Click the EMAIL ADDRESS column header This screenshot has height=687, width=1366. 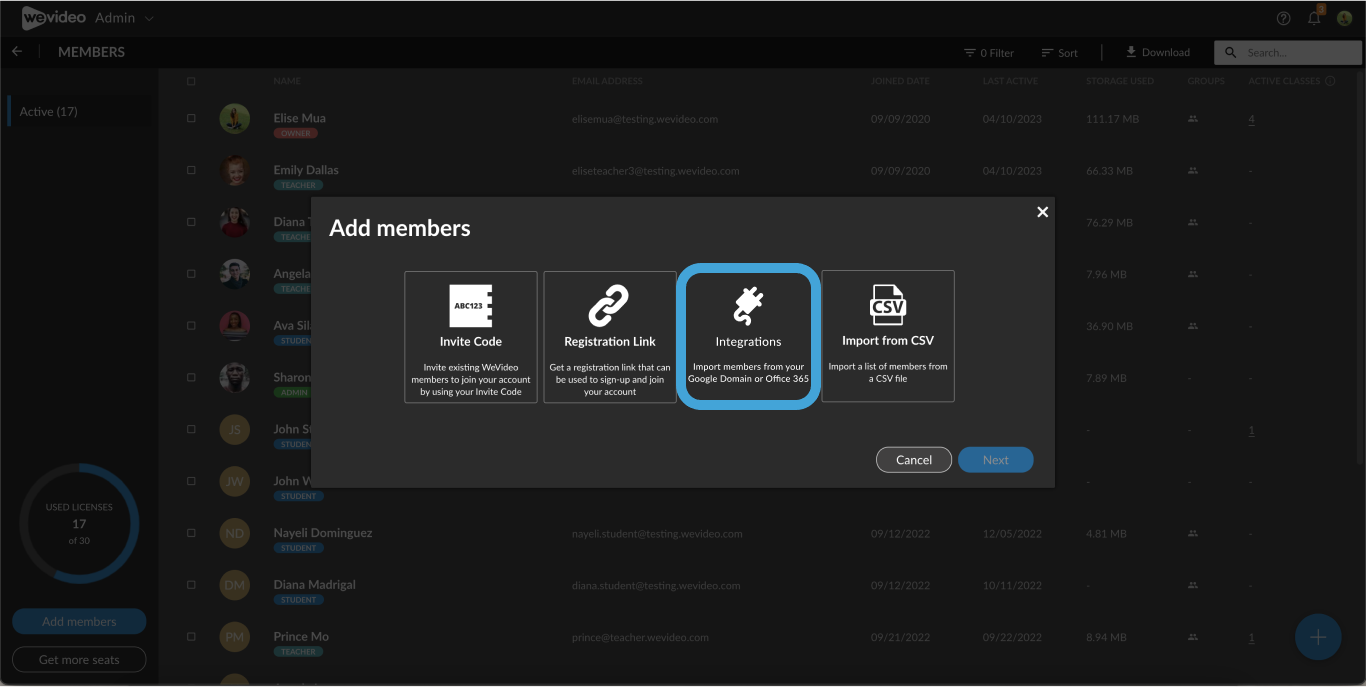click(x=607, y=81)
